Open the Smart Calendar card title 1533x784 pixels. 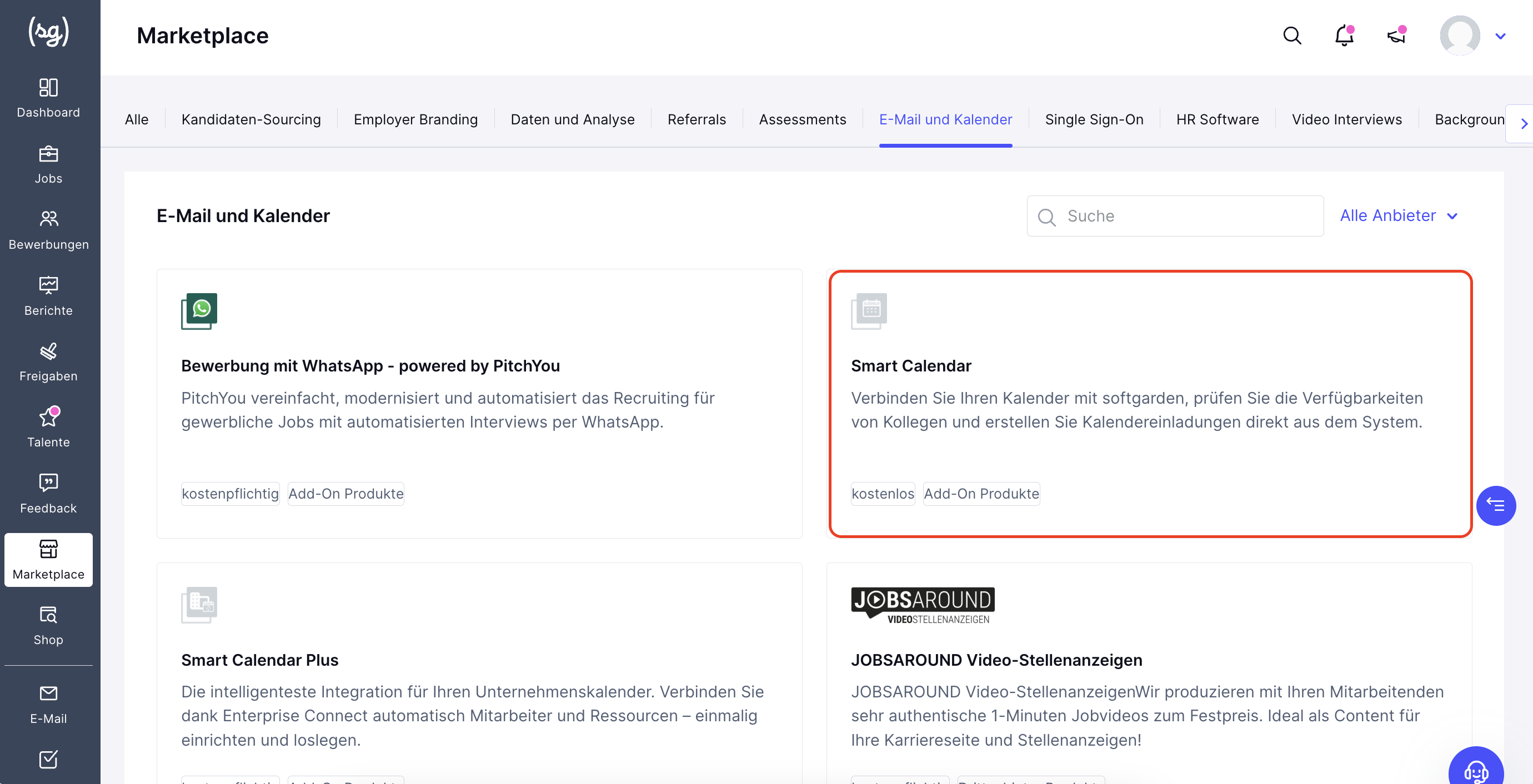click(x=910, y=366)
